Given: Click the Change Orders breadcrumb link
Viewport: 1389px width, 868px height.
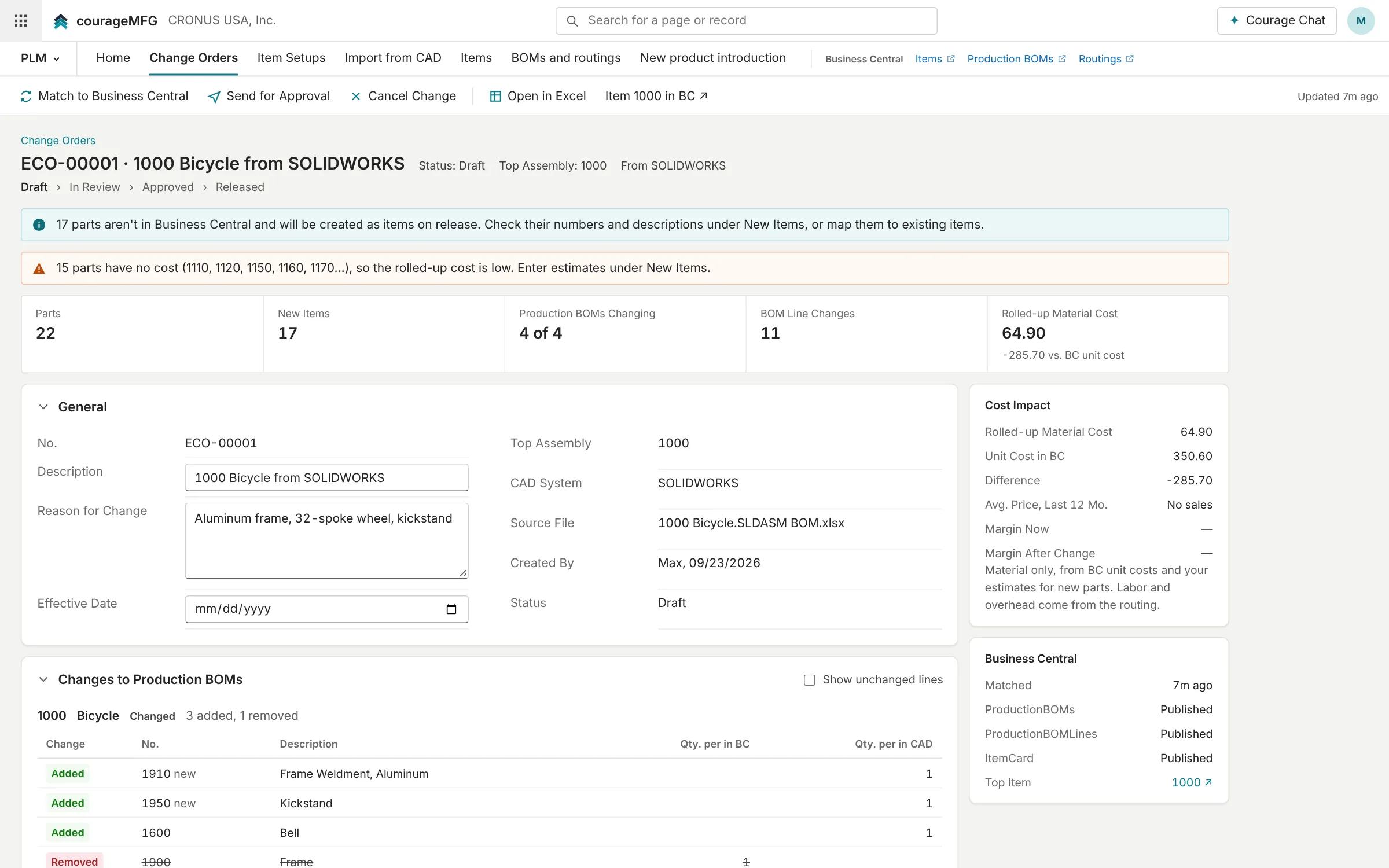Looking at the screenshot, I should (x=58, y=141).
